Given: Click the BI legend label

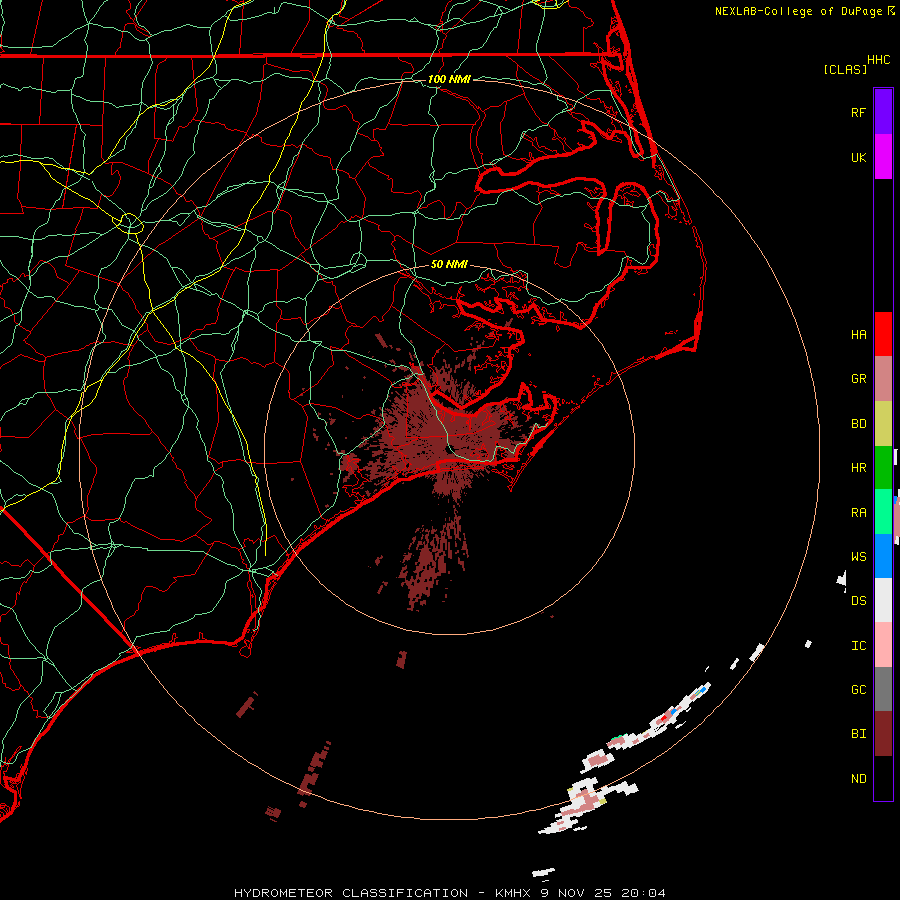Looking at the screenshot, I should coord(858,734).
